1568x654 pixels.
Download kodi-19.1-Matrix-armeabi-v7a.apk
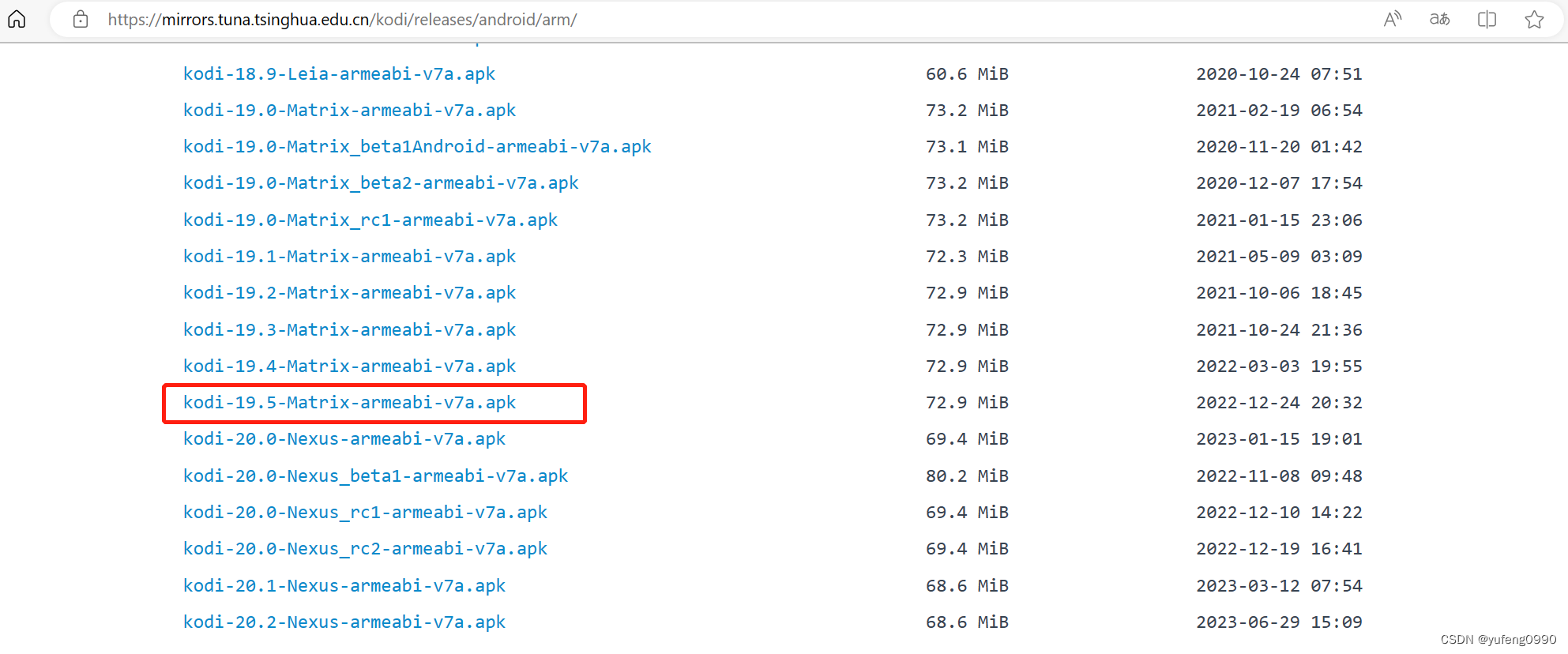[x=349, y=256]
